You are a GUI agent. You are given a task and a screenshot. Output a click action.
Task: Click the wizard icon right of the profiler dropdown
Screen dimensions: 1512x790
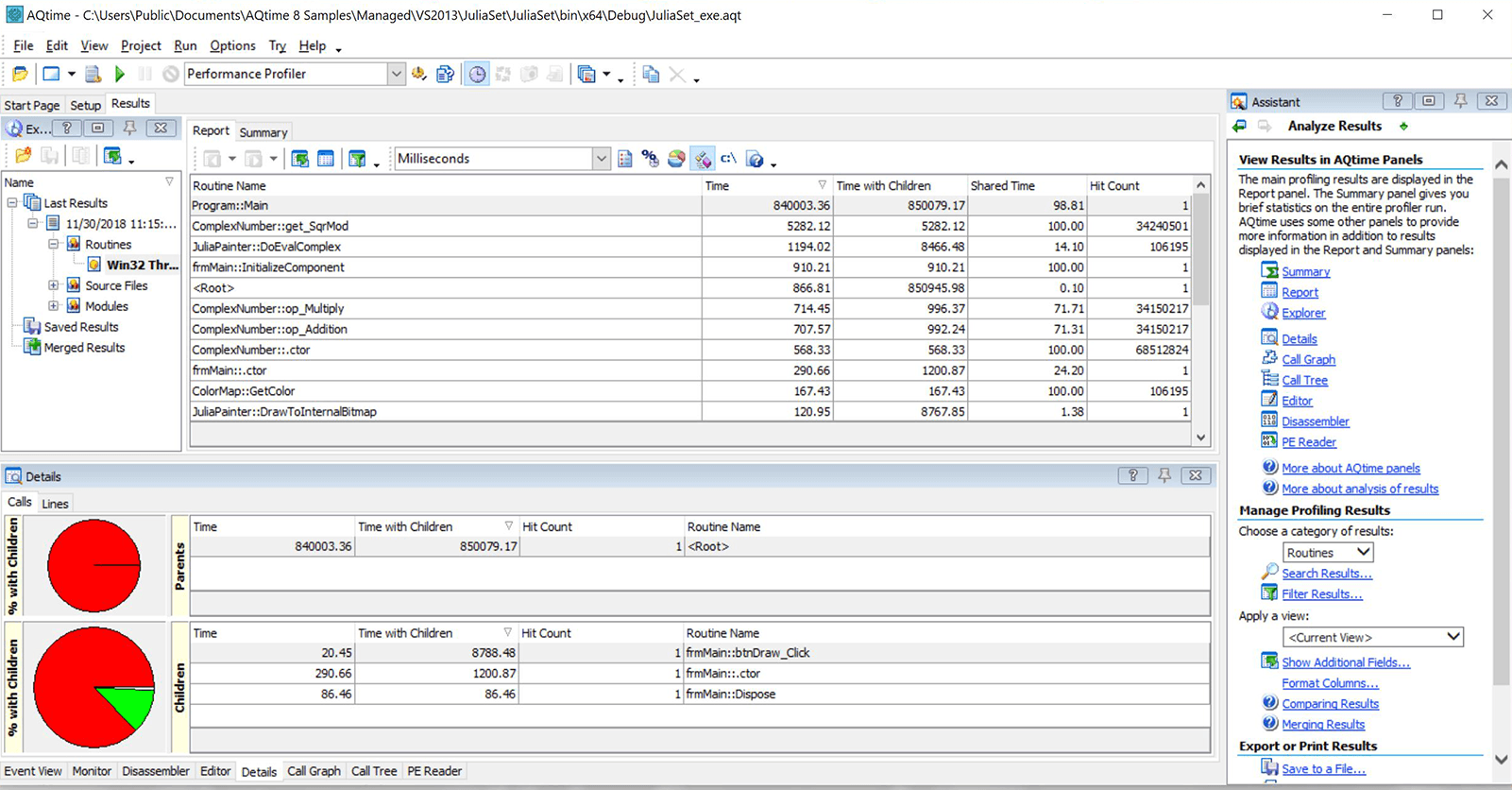pos(419,74)
